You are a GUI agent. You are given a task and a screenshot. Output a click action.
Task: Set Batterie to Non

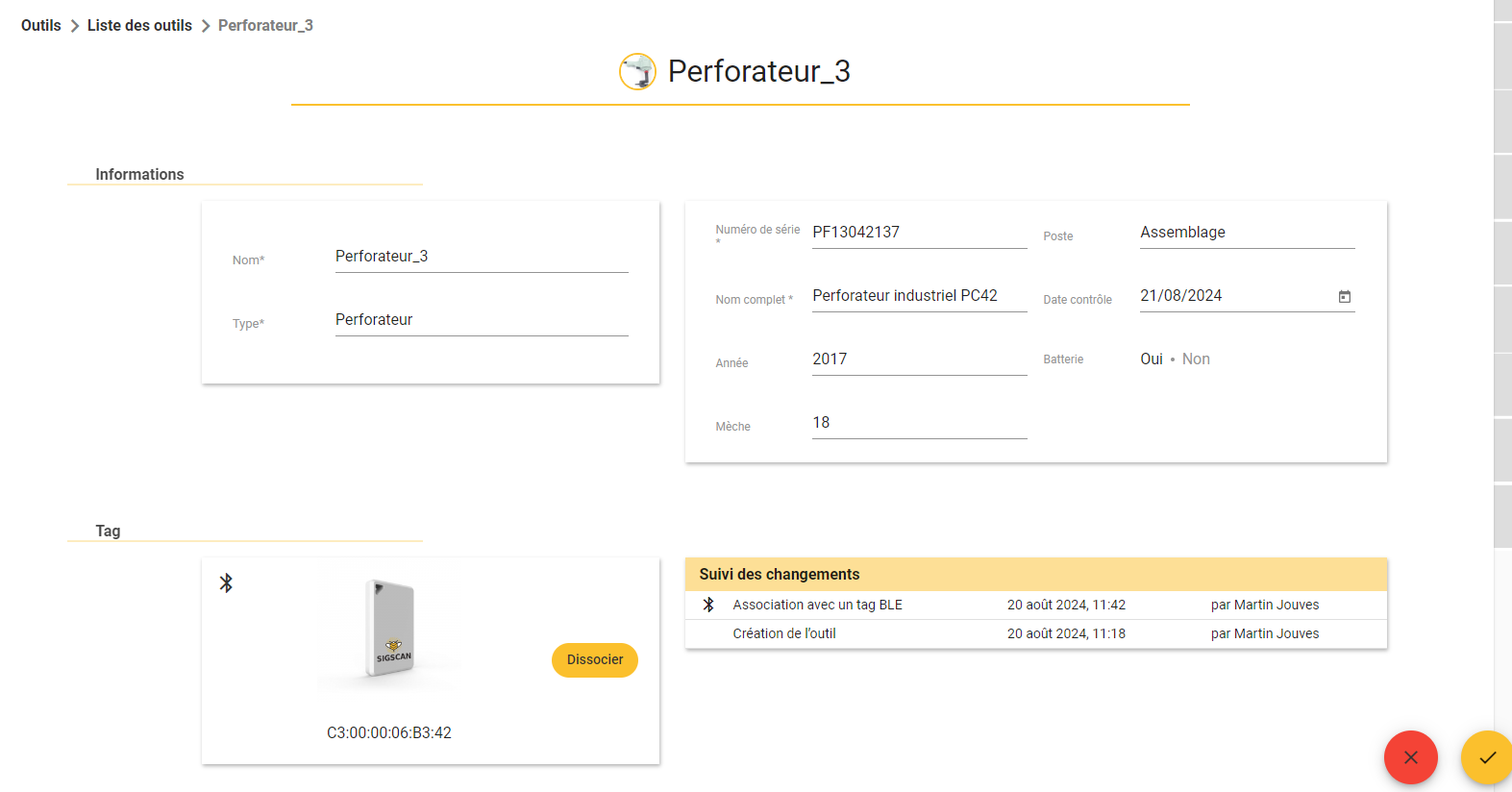coord(1196,359)
